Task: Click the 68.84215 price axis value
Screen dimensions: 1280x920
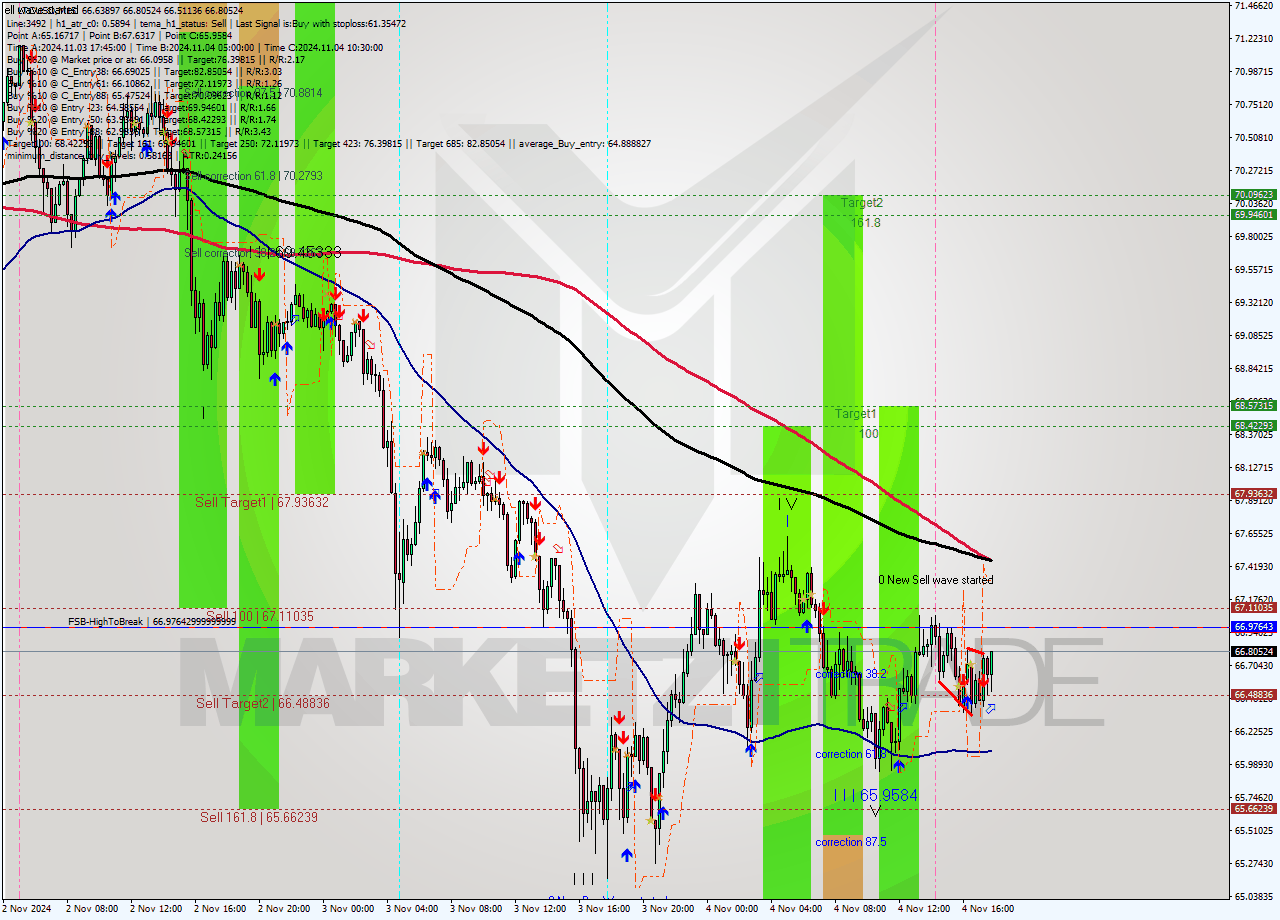Action: coord(1254,368)
